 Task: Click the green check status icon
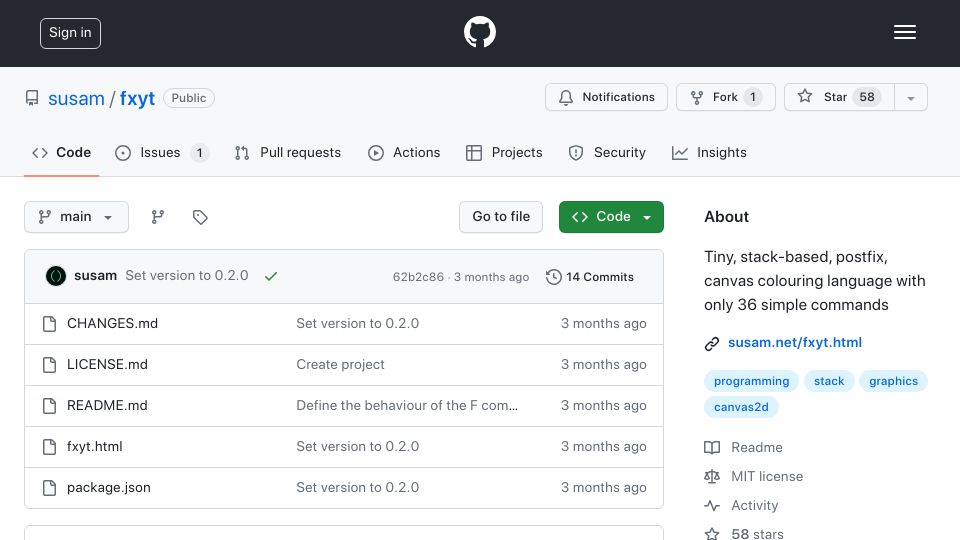[x=271, y=276]
